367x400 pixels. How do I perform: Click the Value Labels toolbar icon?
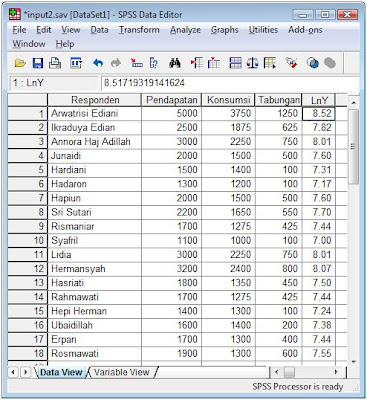coord(291,63)
